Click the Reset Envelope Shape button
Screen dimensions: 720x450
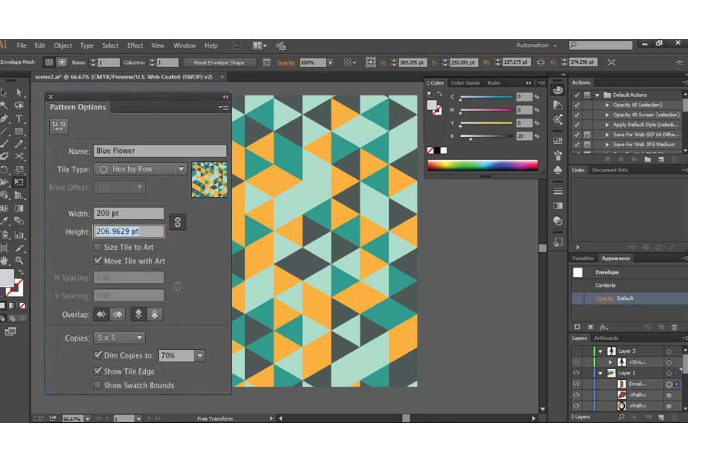pos(219,62)
